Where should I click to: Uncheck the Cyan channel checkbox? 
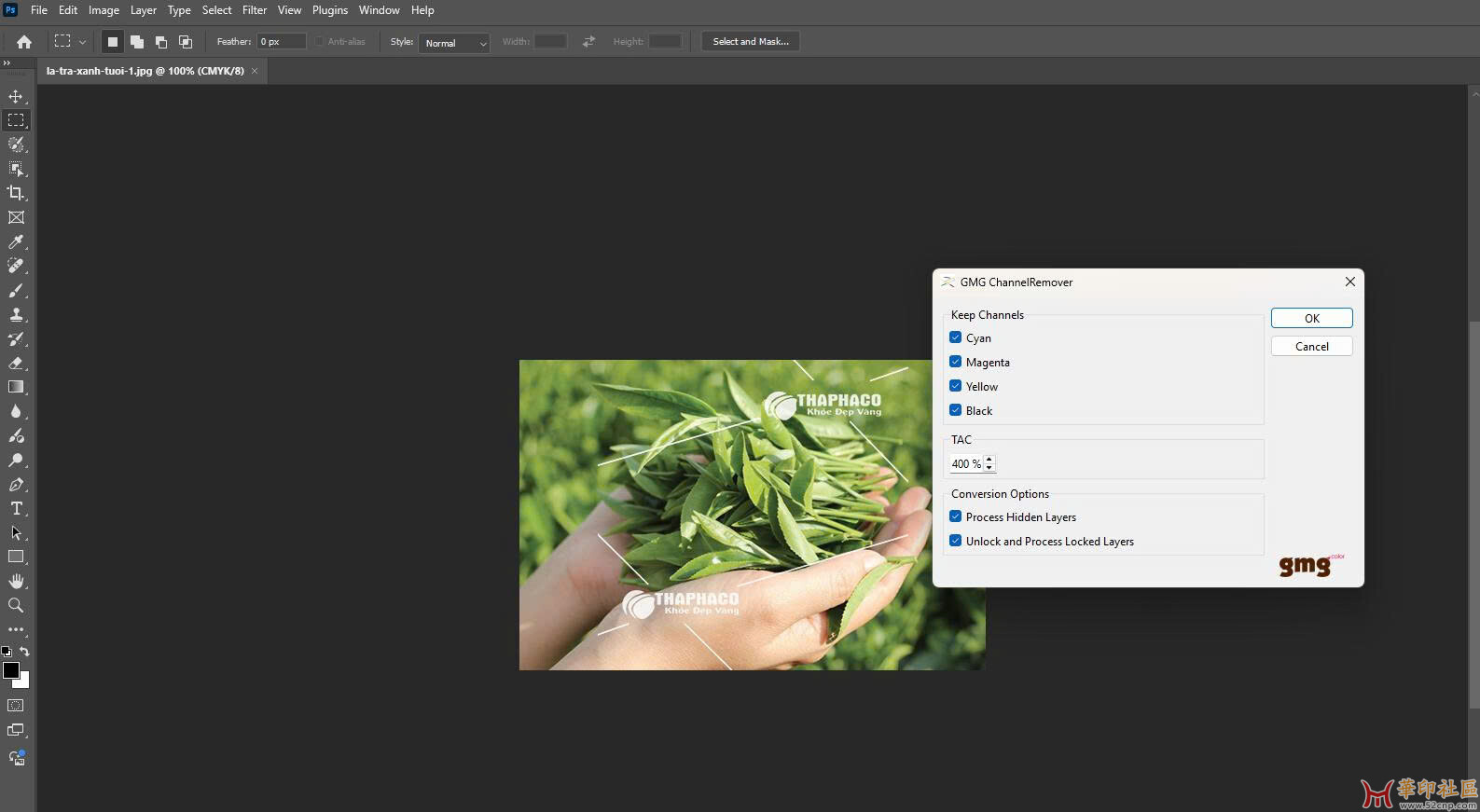click(x=955, y=337)
